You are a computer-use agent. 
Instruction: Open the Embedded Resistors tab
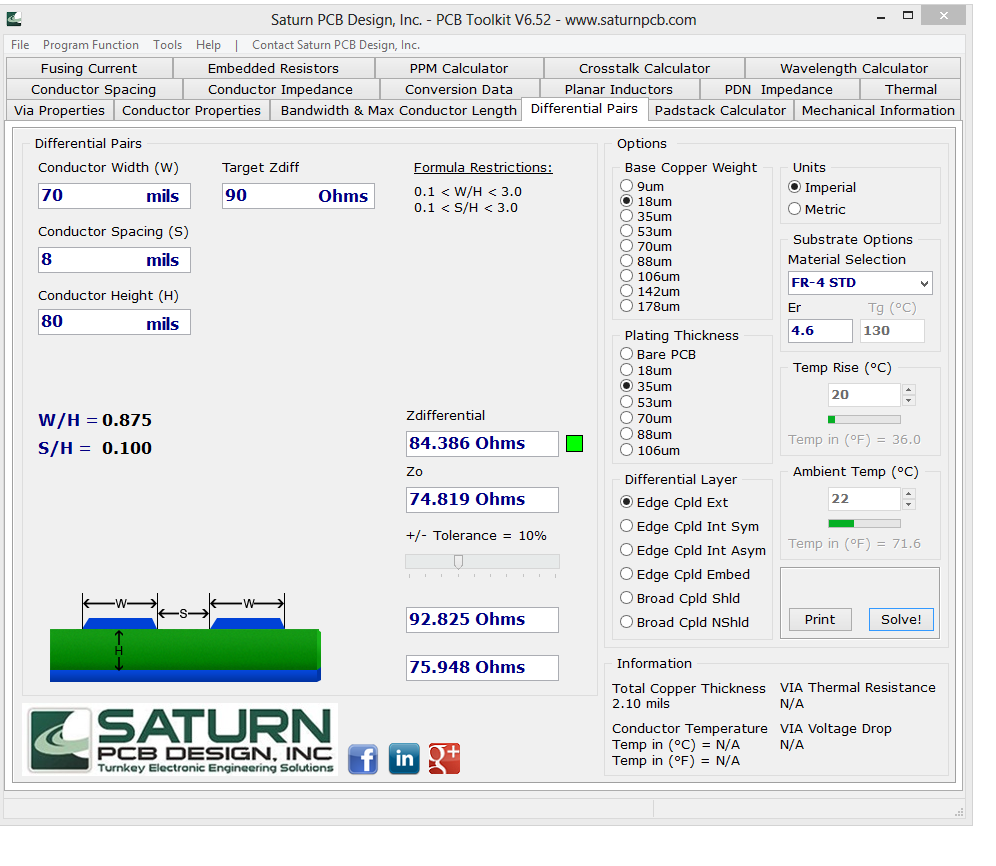273,69
